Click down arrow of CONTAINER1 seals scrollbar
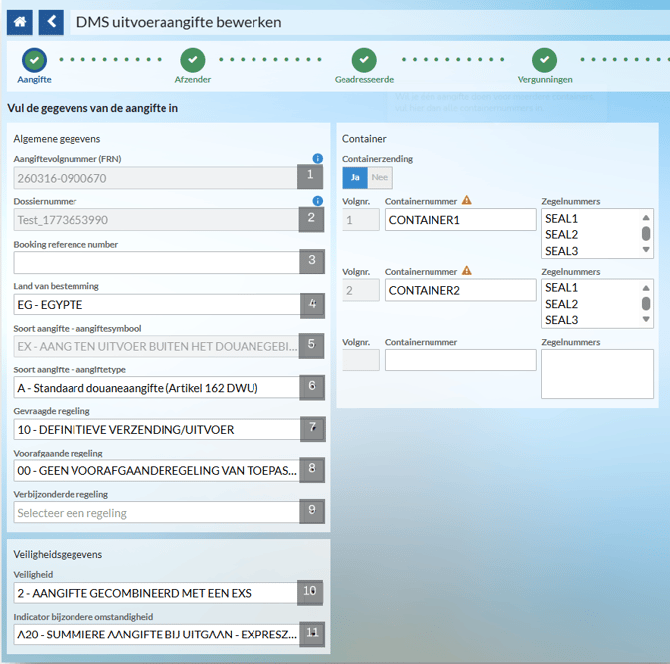 646,250
